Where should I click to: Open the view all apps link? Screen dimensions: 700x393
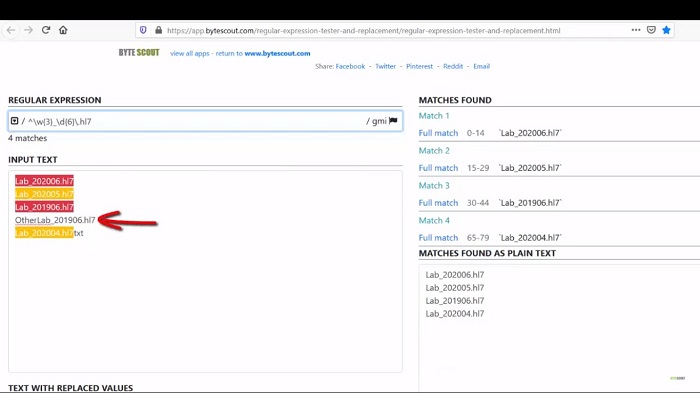[190, 53]
